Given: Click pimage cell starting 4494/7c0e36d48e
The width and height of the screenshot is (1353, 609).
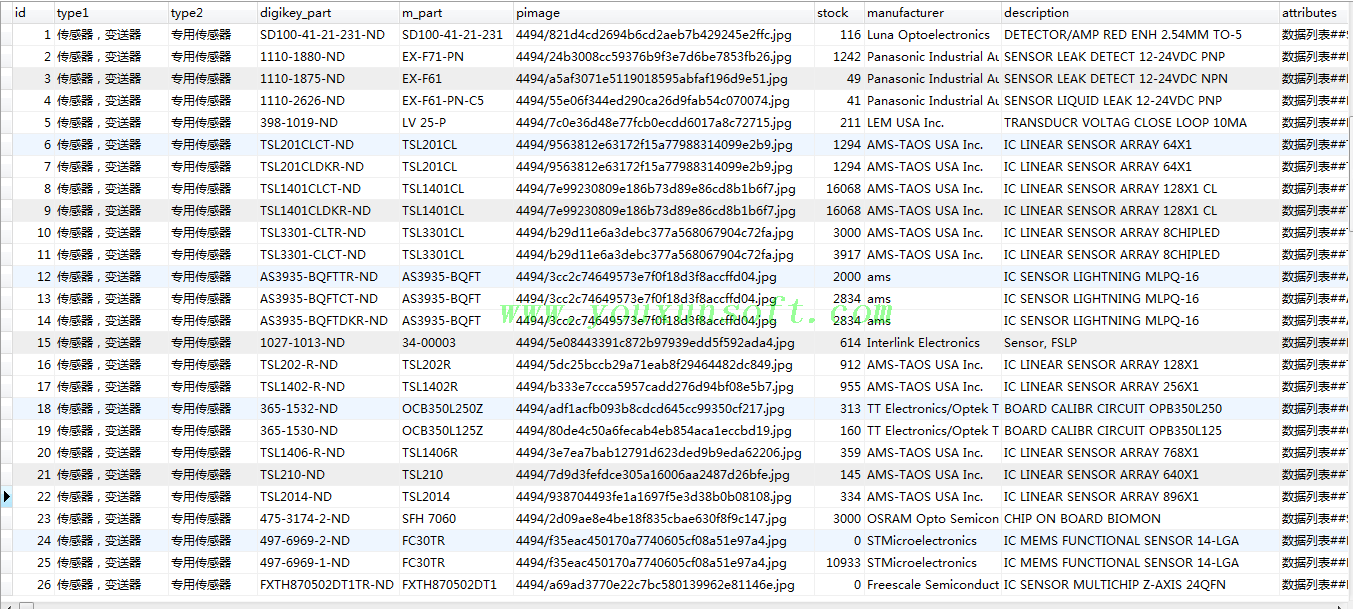Looking at the screenshot, I should coord(663,123).
